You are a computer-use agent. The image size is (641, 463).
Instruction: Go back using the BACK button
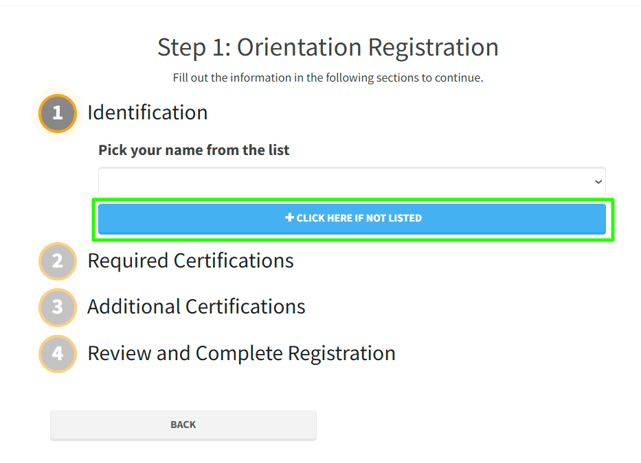pos(183,425)
